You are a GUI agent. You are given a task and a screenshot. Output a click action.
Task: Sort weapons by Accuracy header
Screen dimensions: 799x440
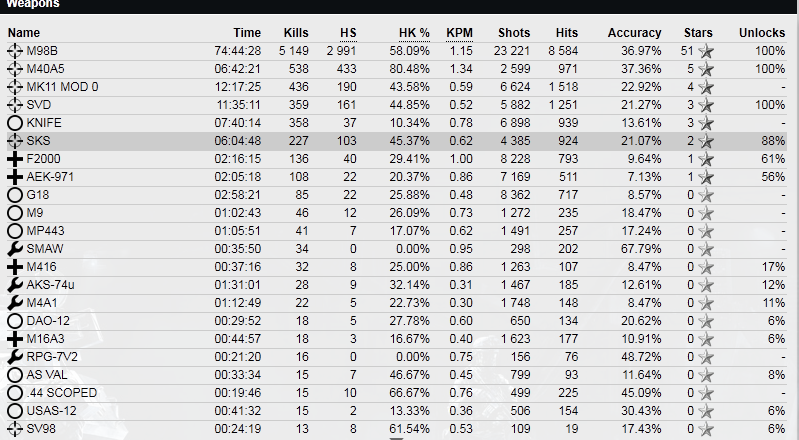[634, 33]
